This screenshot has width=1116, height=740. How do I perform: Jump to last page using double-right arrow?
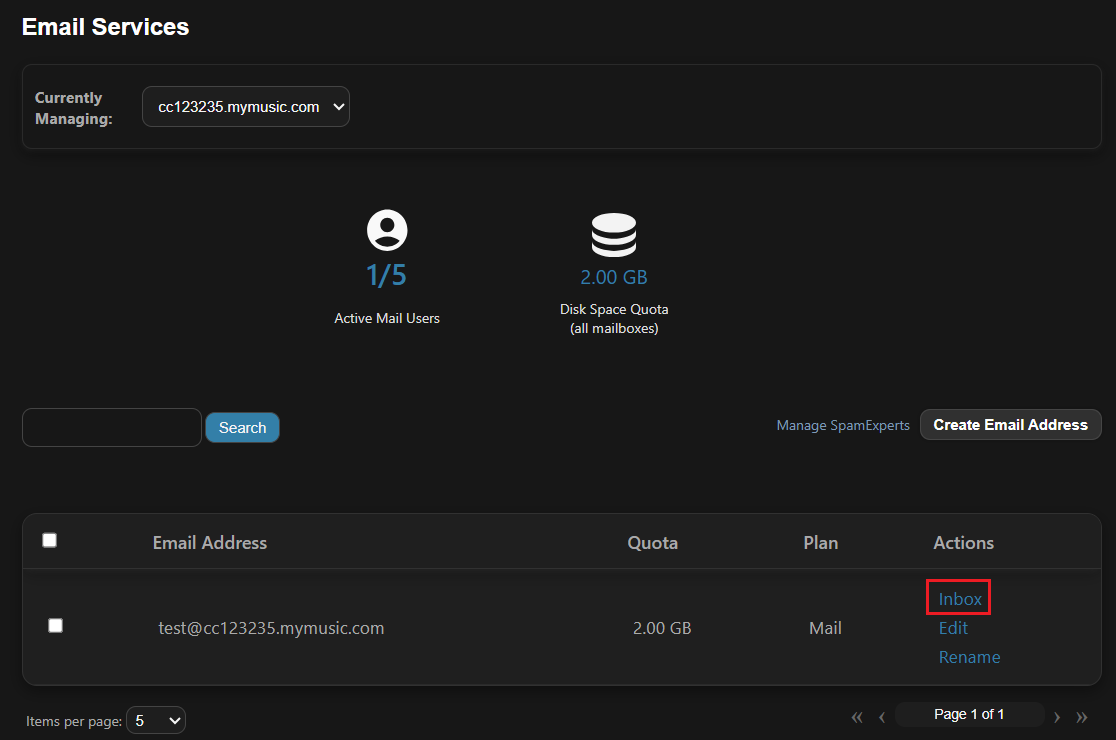point(1082,716)
